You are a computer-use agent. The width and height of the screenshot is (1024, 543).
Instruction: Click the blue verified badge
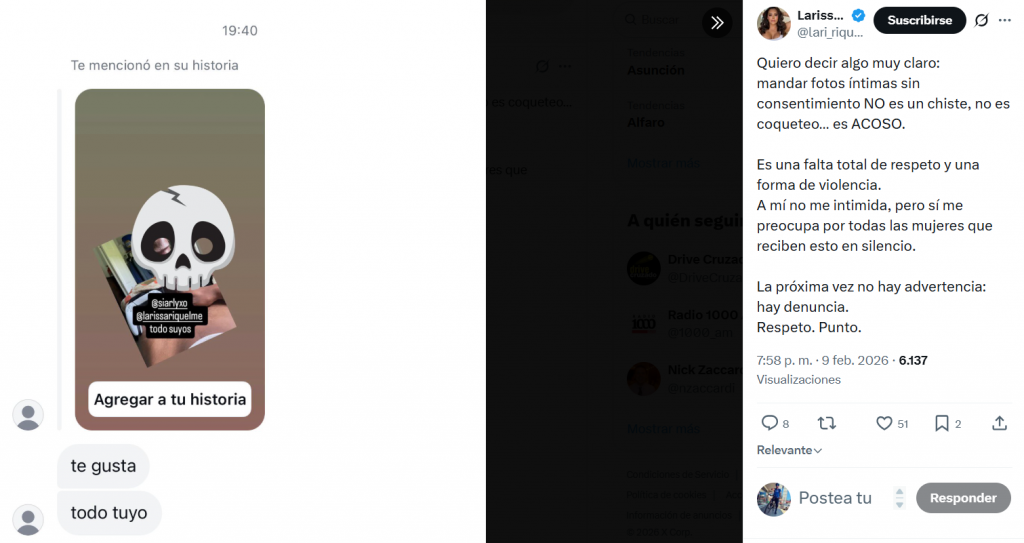(x=857, y=15)
